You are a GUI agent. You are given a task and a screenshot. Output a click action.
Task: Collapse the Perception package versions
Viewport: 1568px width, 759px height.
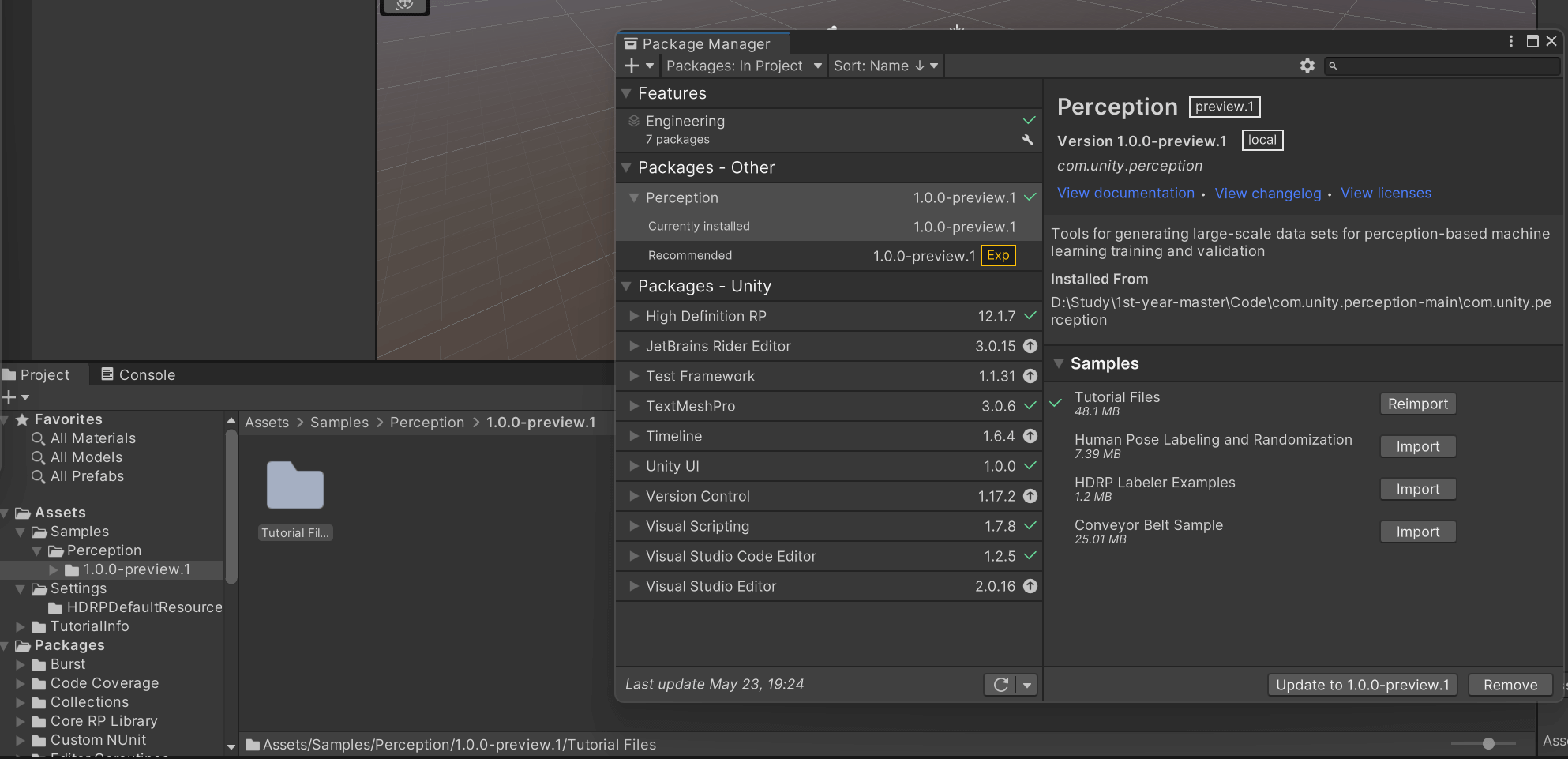point(633,197)
